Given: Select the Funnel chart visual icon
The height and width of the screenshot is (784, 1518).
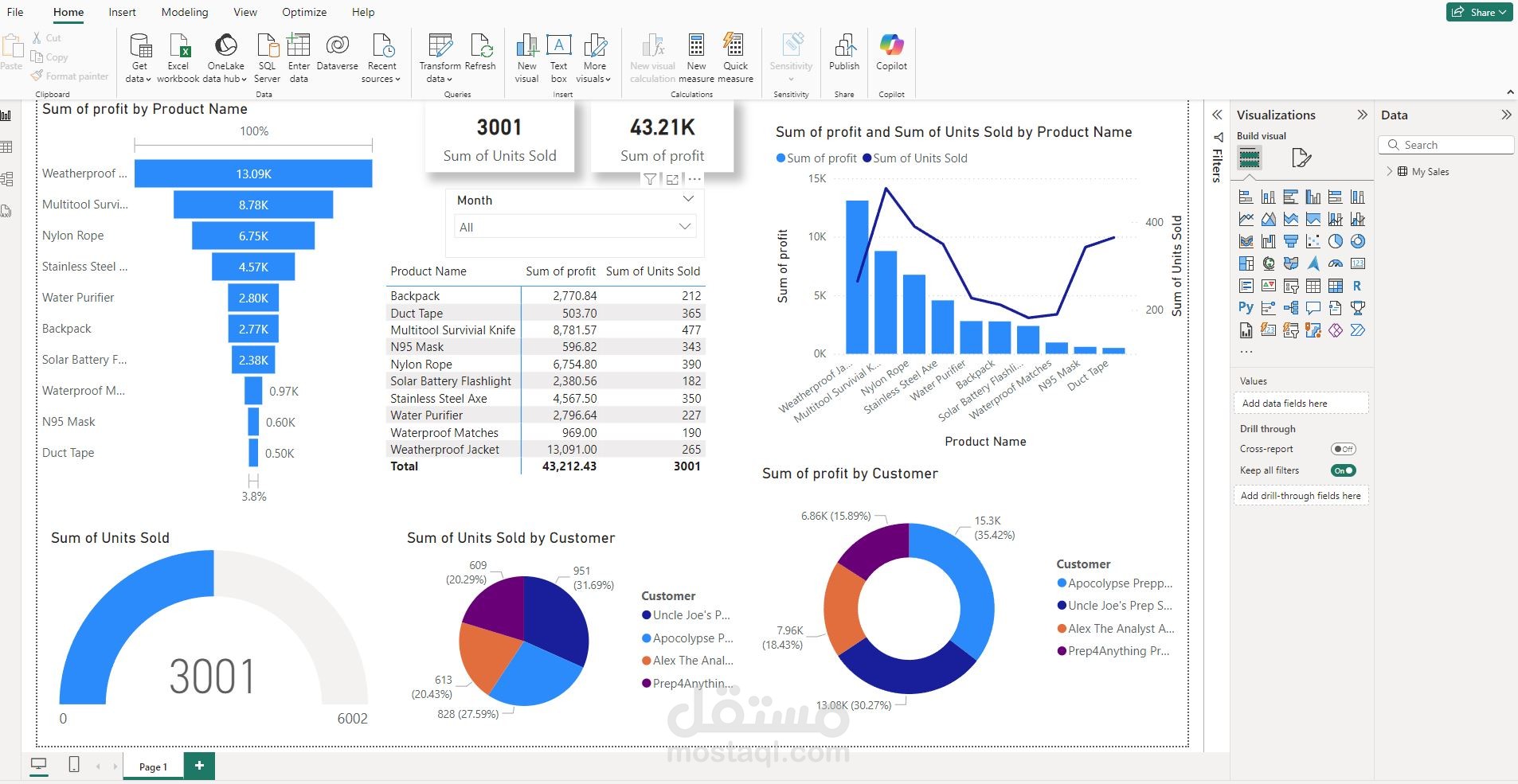Looking at the screenshot, I should coord(1291,242).
